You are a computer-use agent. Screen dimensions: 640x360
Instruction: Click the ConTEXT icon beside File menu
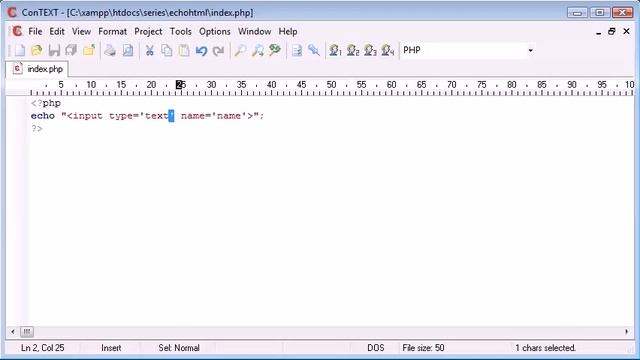click(17, 31)
